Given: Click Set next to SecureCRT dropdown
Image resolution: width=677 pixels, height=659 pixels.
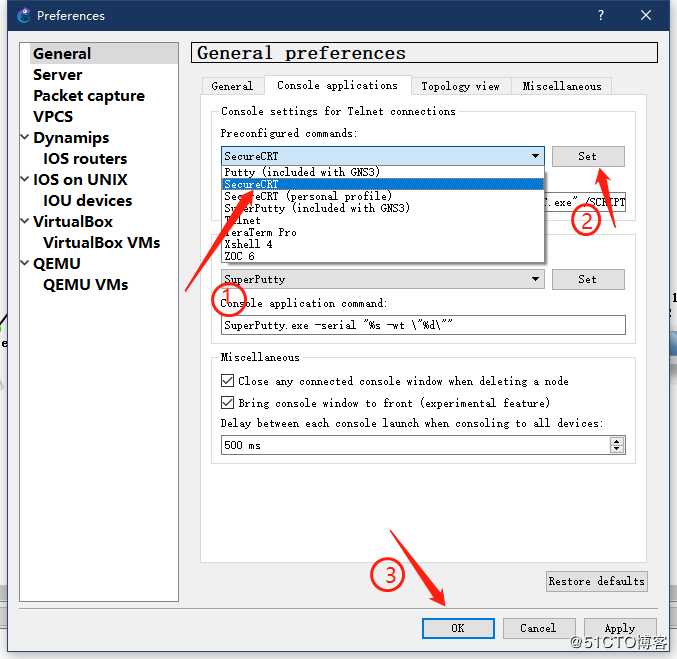Looking at the screenshot, I should tap(588, 156).
